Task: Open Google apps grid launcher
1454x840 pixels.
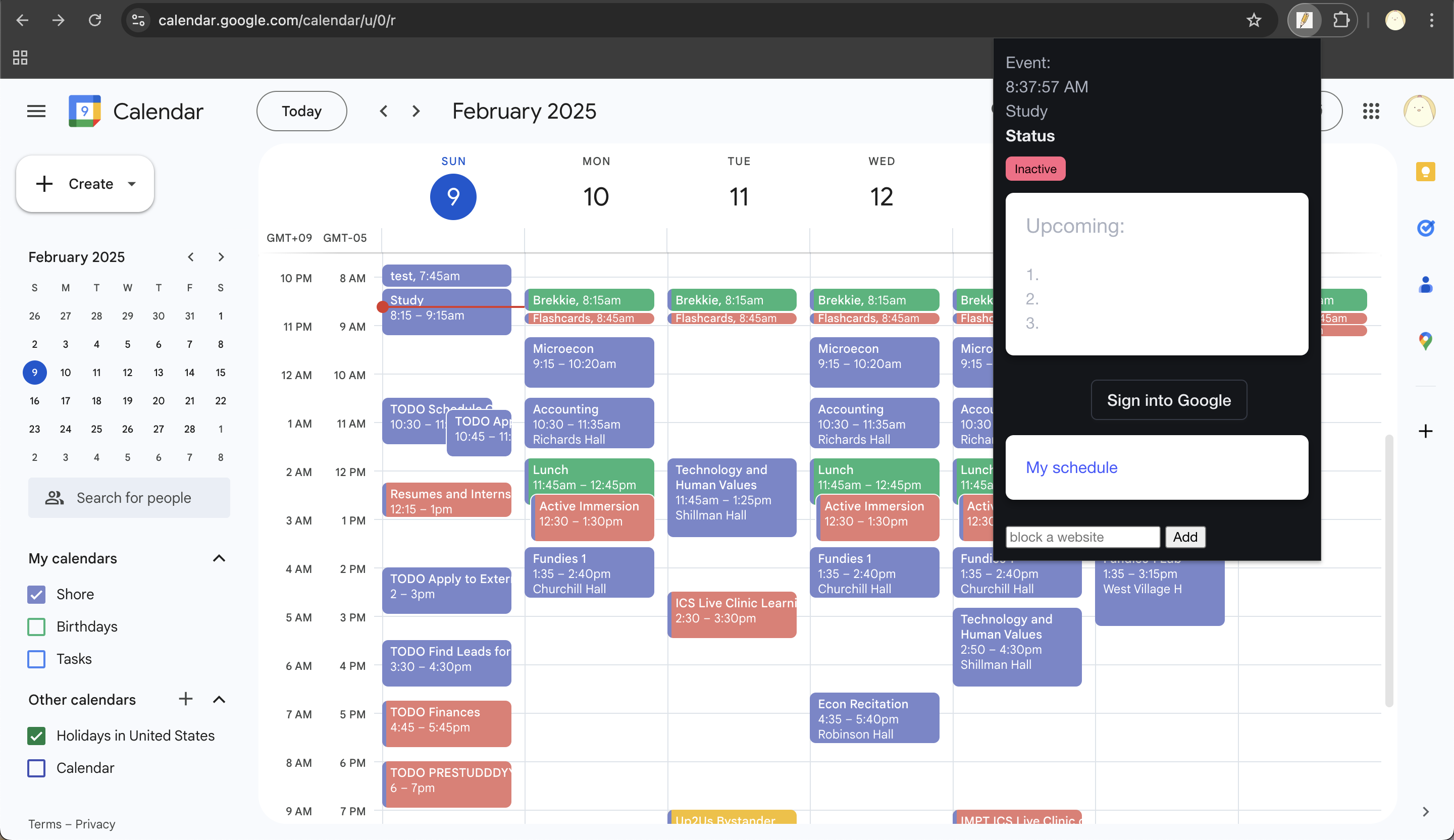Action: coord(1371,111)
